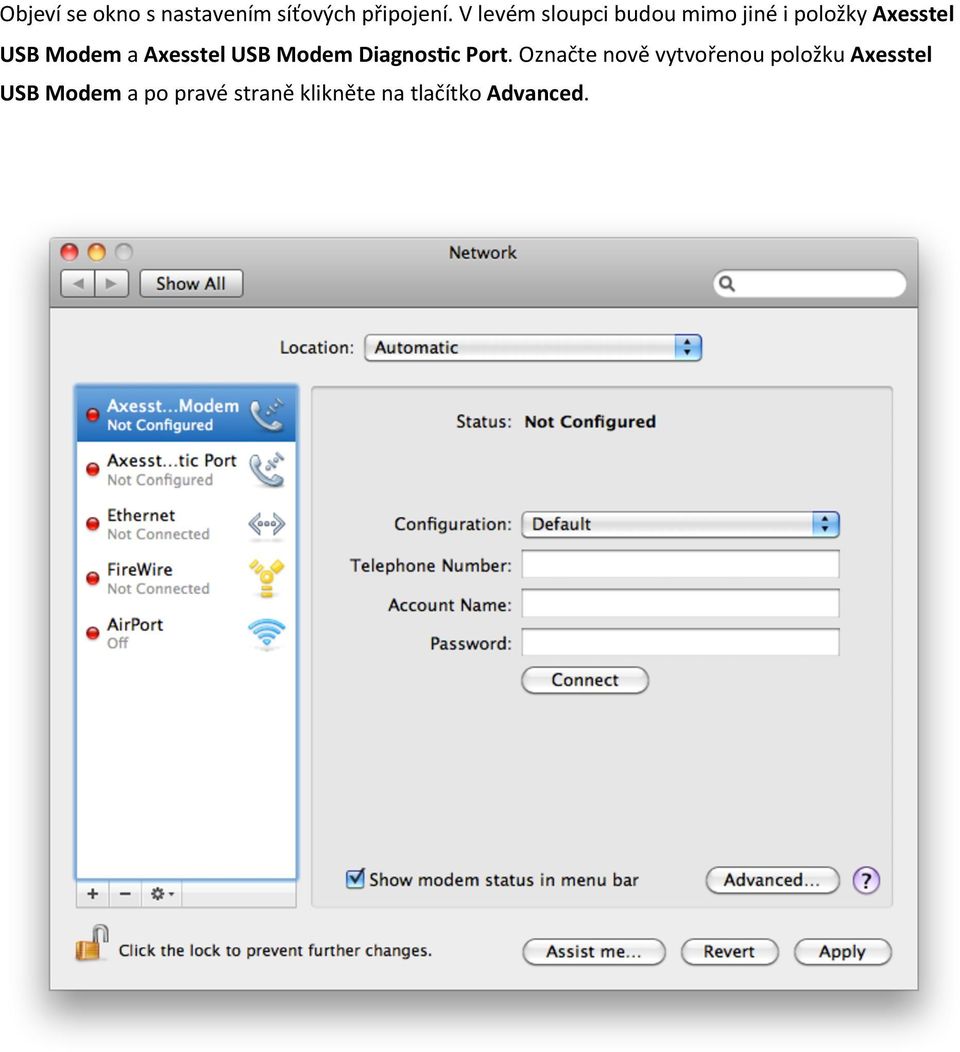Select the AirPort service
Viewport: 960px width, 1052px height.
(186, 633)
